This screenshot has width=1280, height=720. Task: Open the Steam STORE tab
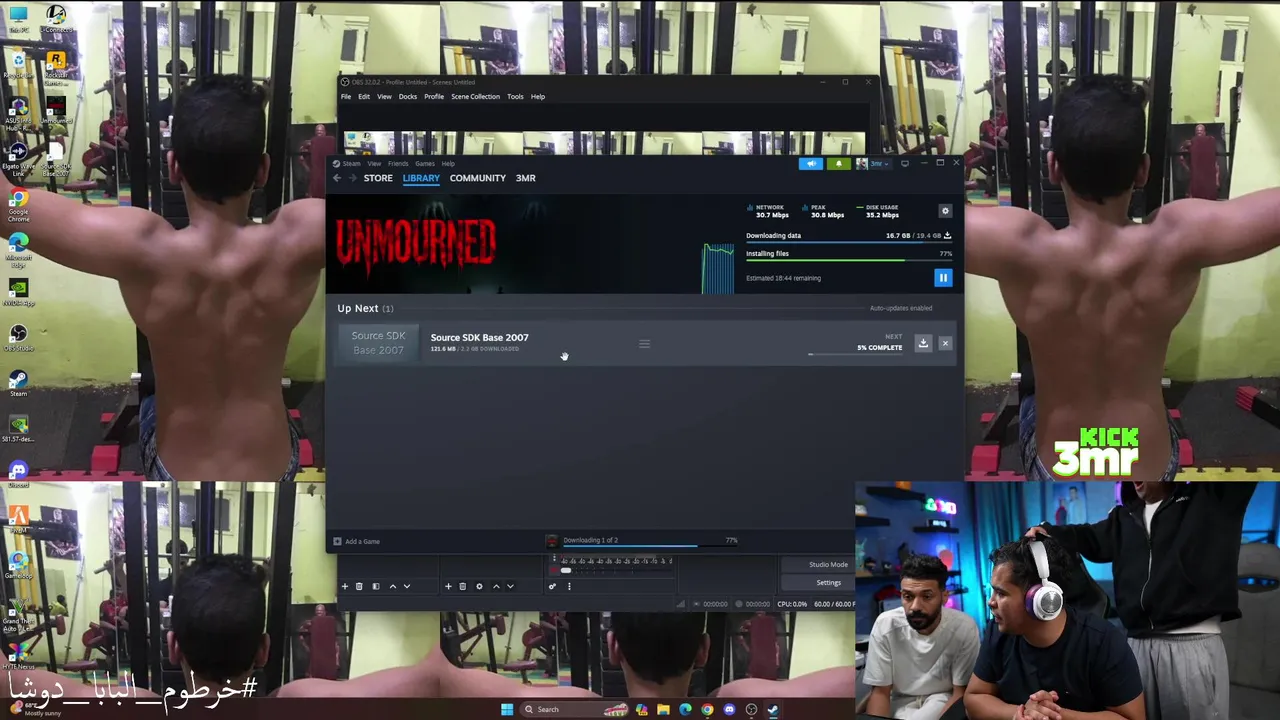tap(378, 178)
